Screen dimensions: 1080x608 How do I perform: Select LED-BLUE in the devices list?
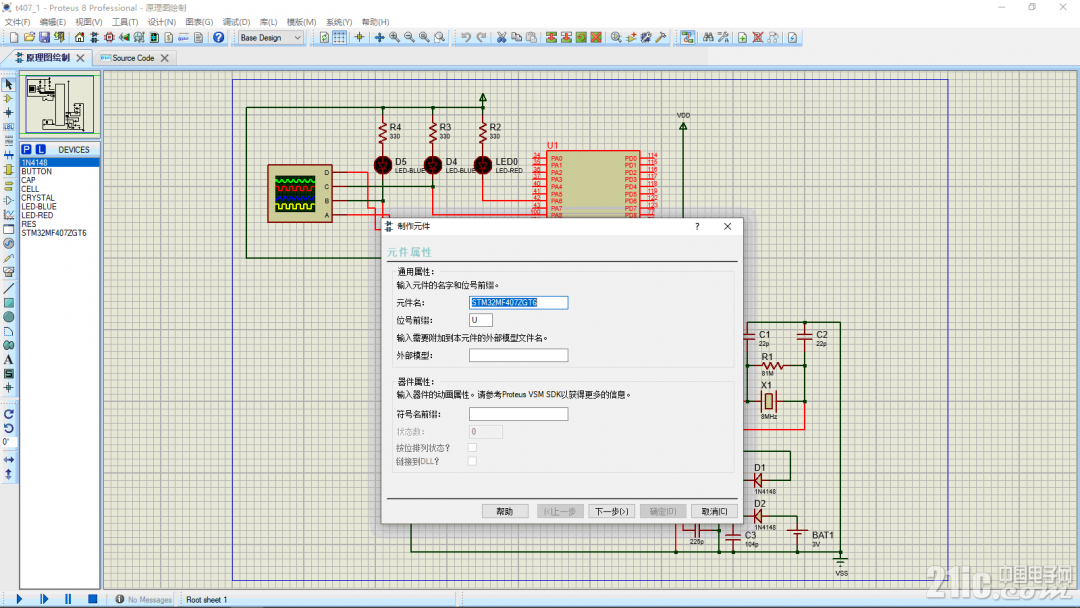(59, 207)
